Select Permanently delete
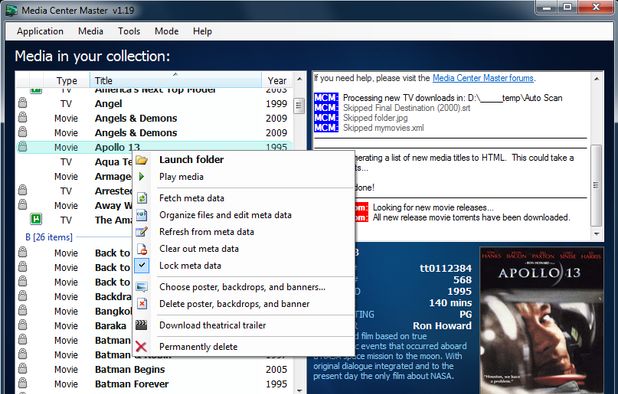 pos(244,347)
